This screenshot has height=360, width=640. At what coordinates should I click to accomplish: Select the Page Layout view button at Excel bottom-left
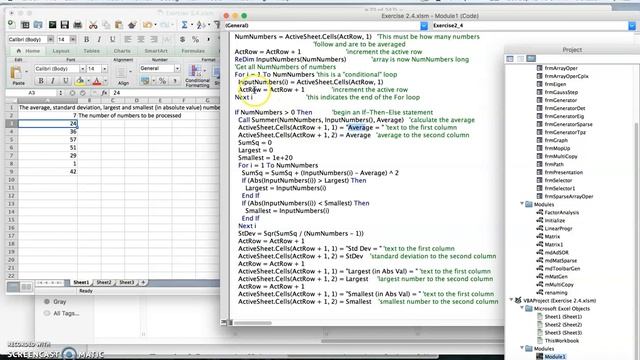(26, 287)
